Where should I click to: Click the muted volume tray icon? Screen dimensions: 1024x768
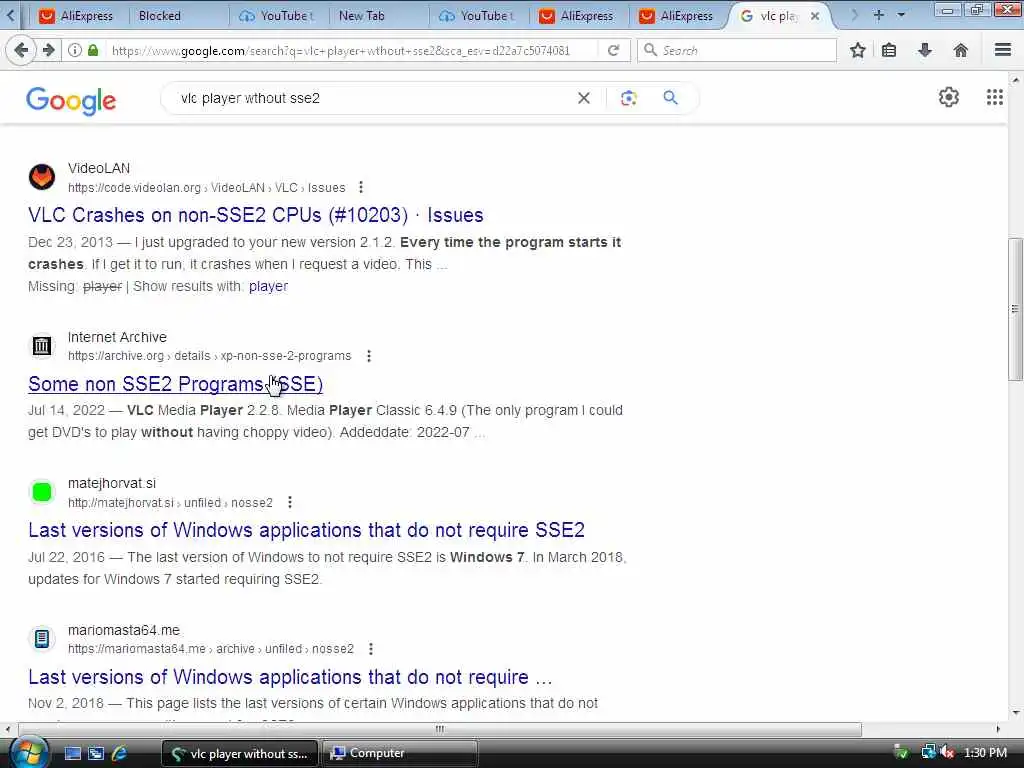click(x=948, y=753)
